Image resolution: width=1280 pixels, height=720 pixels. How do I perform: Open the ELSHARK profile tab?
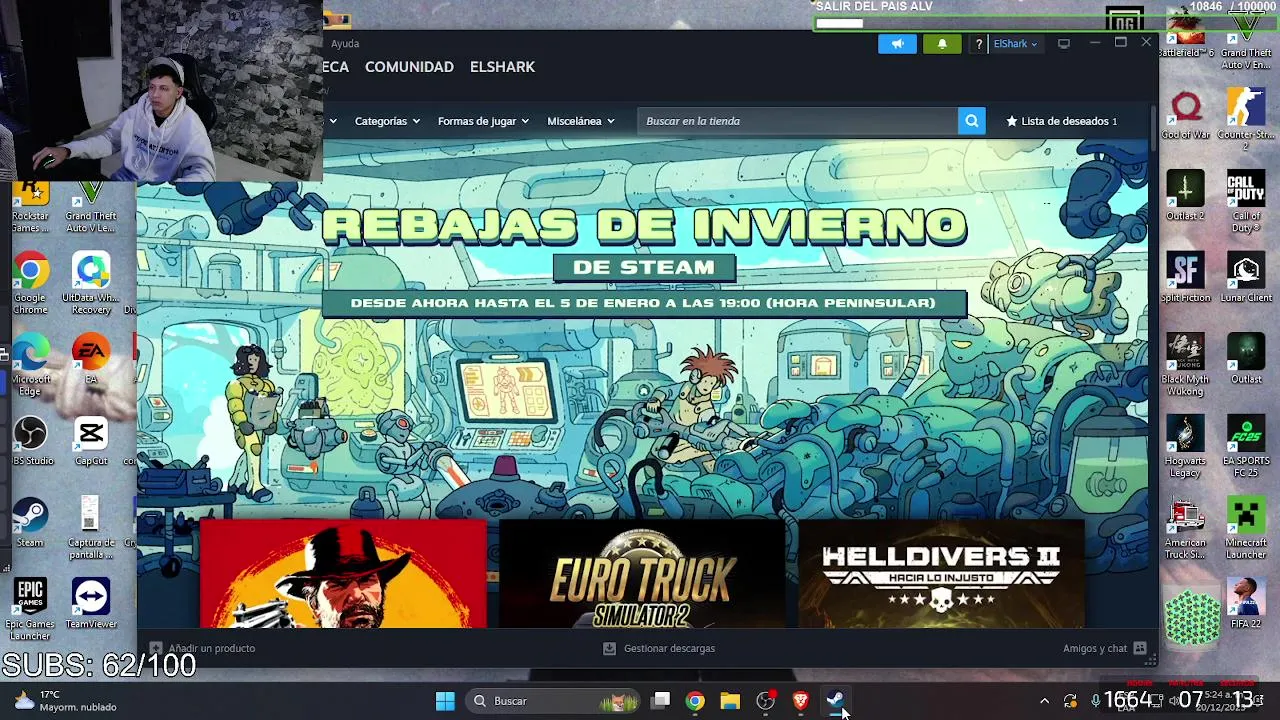[x=502, y=67]
